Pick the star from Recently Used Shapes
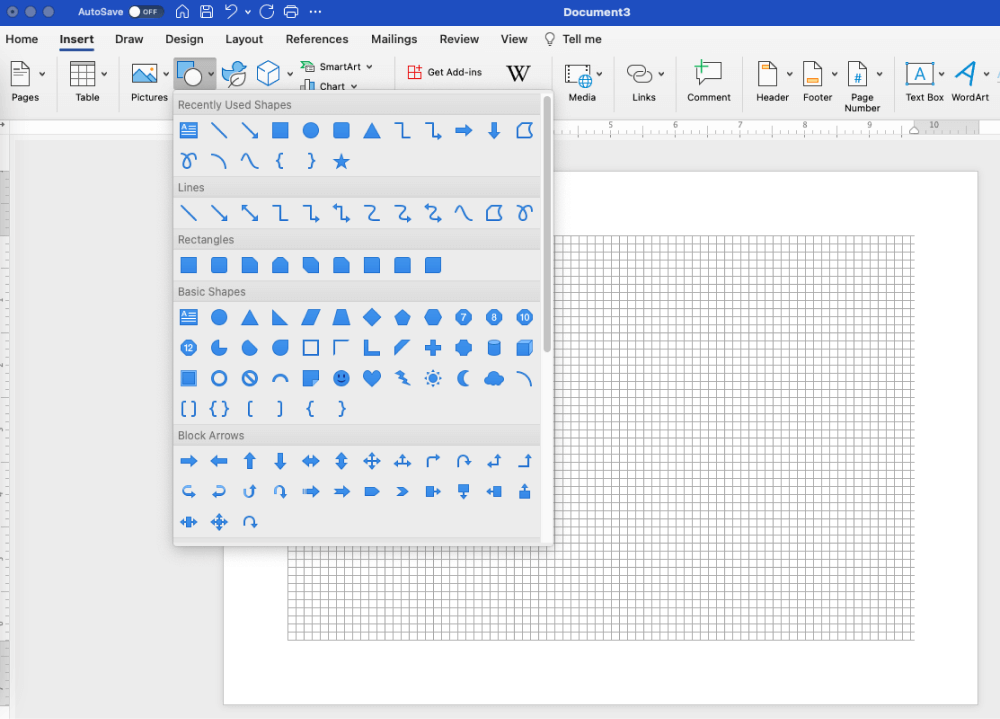1000x719 pixels. click(x=341, y=160)
